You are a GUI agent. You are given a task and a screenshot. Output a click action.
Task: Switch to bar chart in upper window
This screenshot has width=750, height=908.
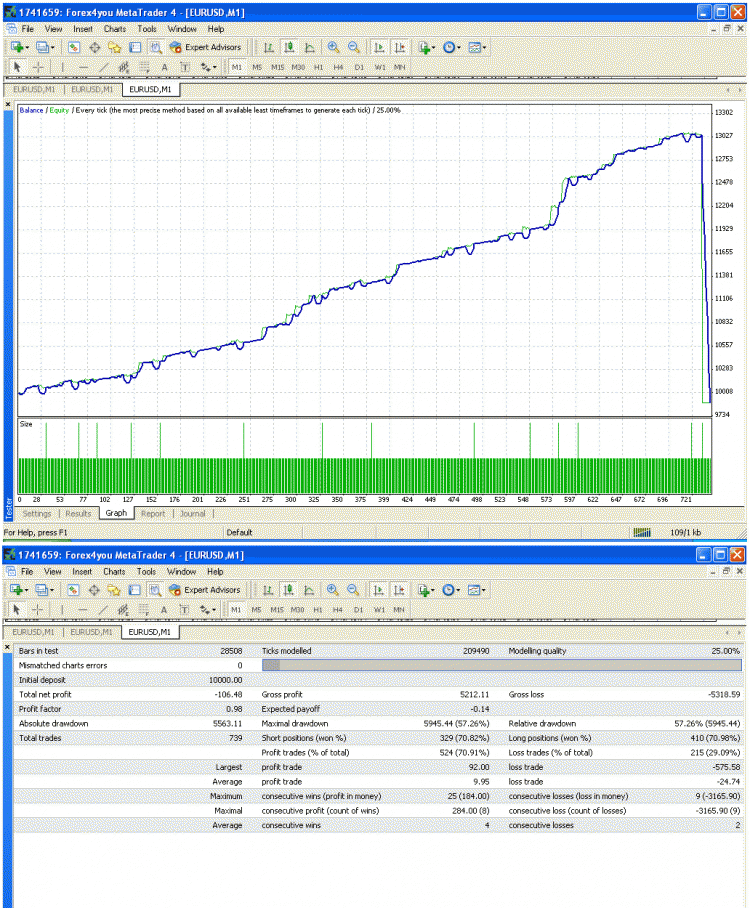[269, 47]
